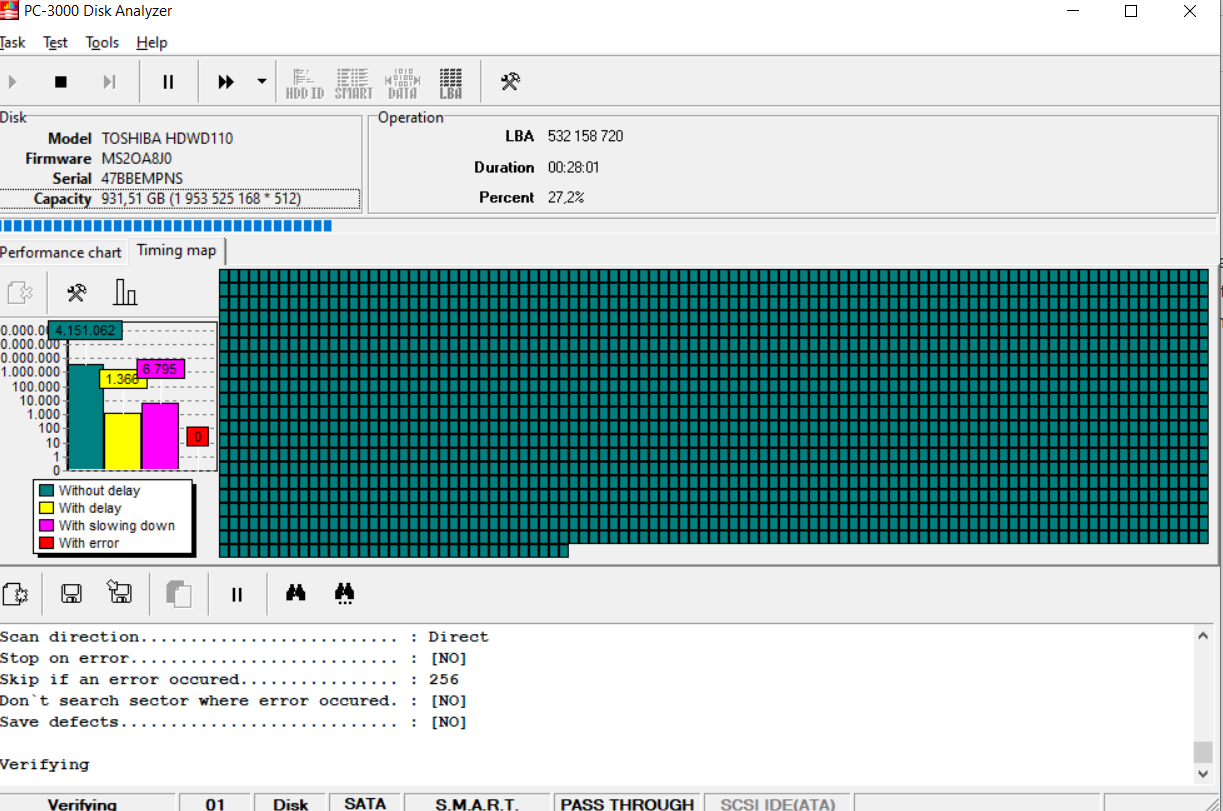The image size is (1223, 811).
Task: Pause log output in the log toolbar
Action: point(237,594)
